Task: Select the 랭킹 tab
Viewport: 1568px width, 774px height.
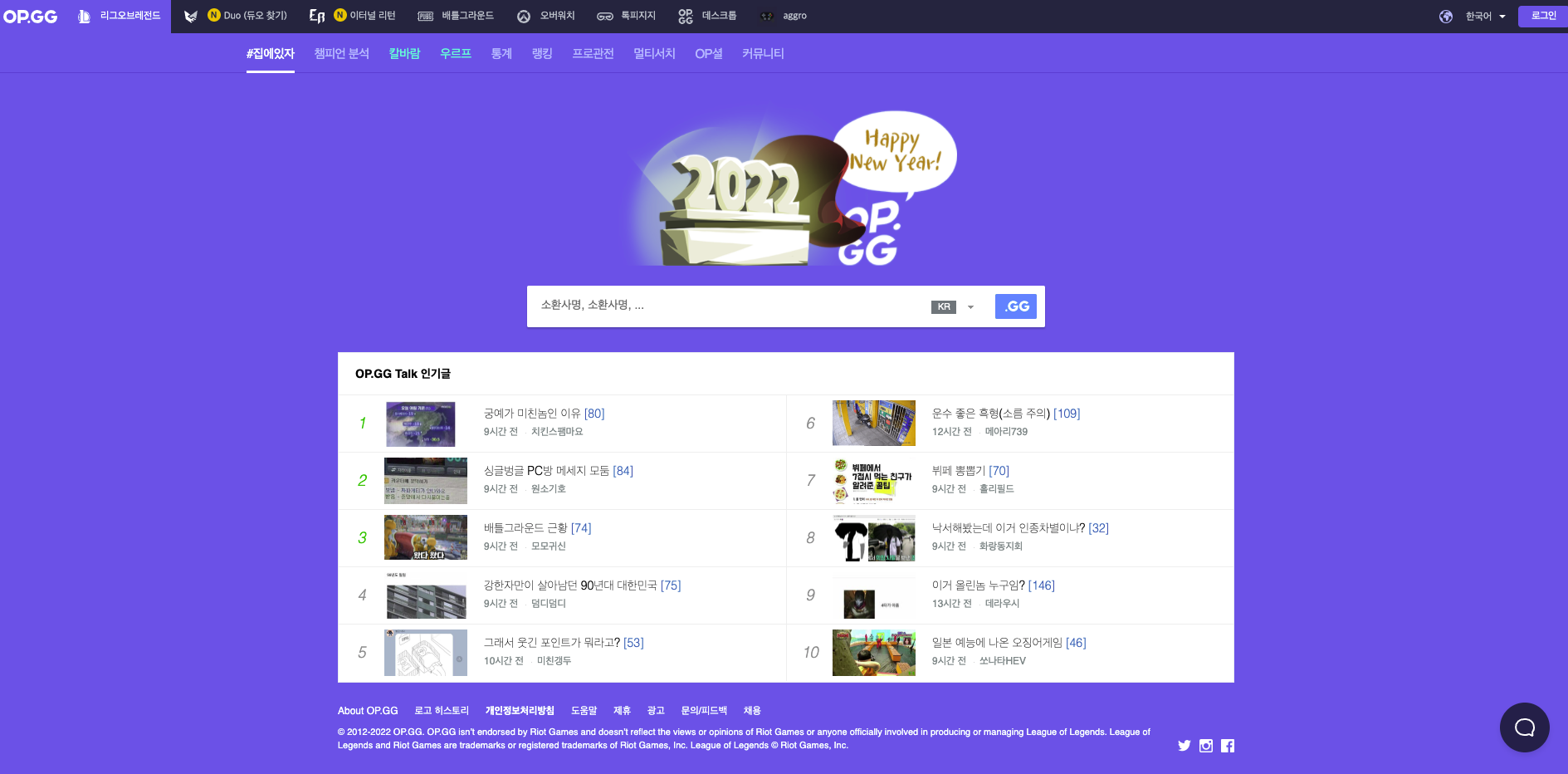Action: [x=542, y=54]
